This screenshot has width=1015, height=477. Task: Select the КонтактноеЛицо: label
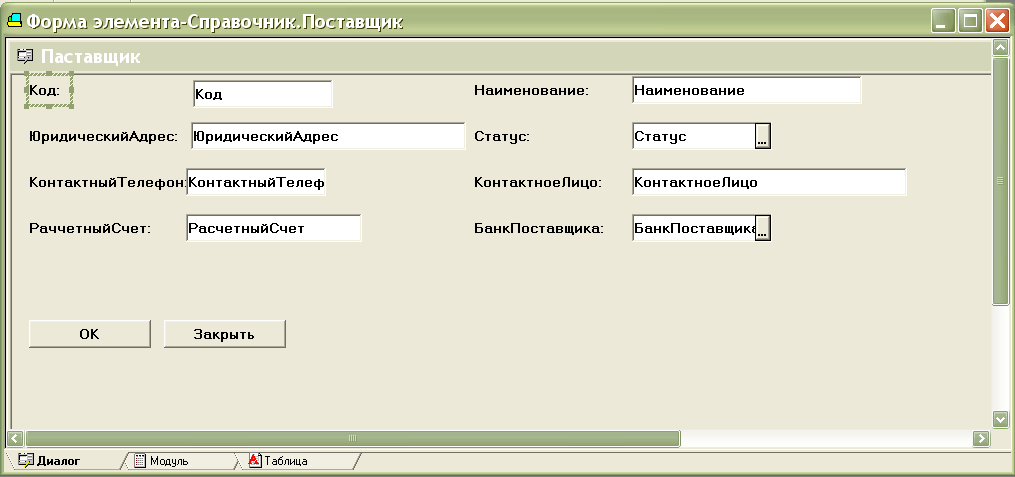pyautogui.click(x=538, y=183)
